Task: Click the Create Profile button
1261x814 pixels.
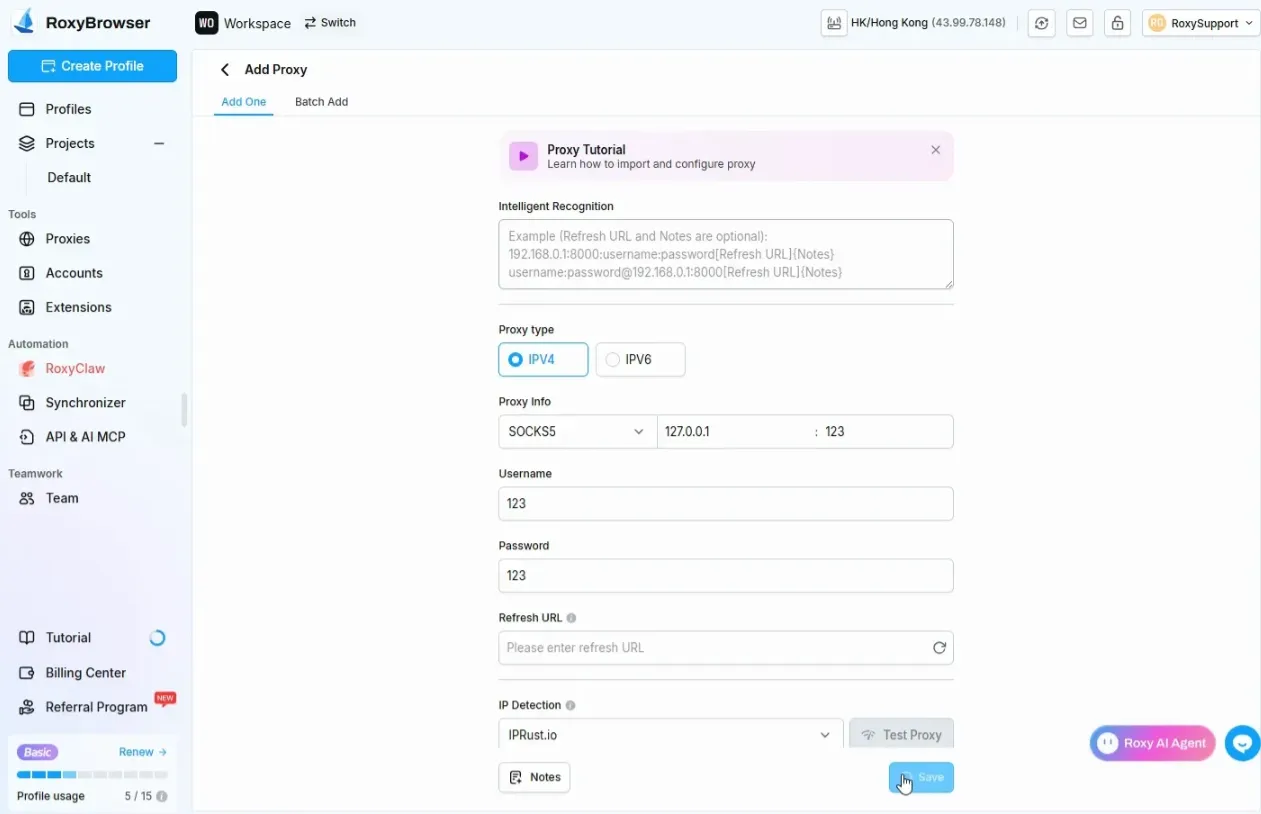Action: [92, 66]
